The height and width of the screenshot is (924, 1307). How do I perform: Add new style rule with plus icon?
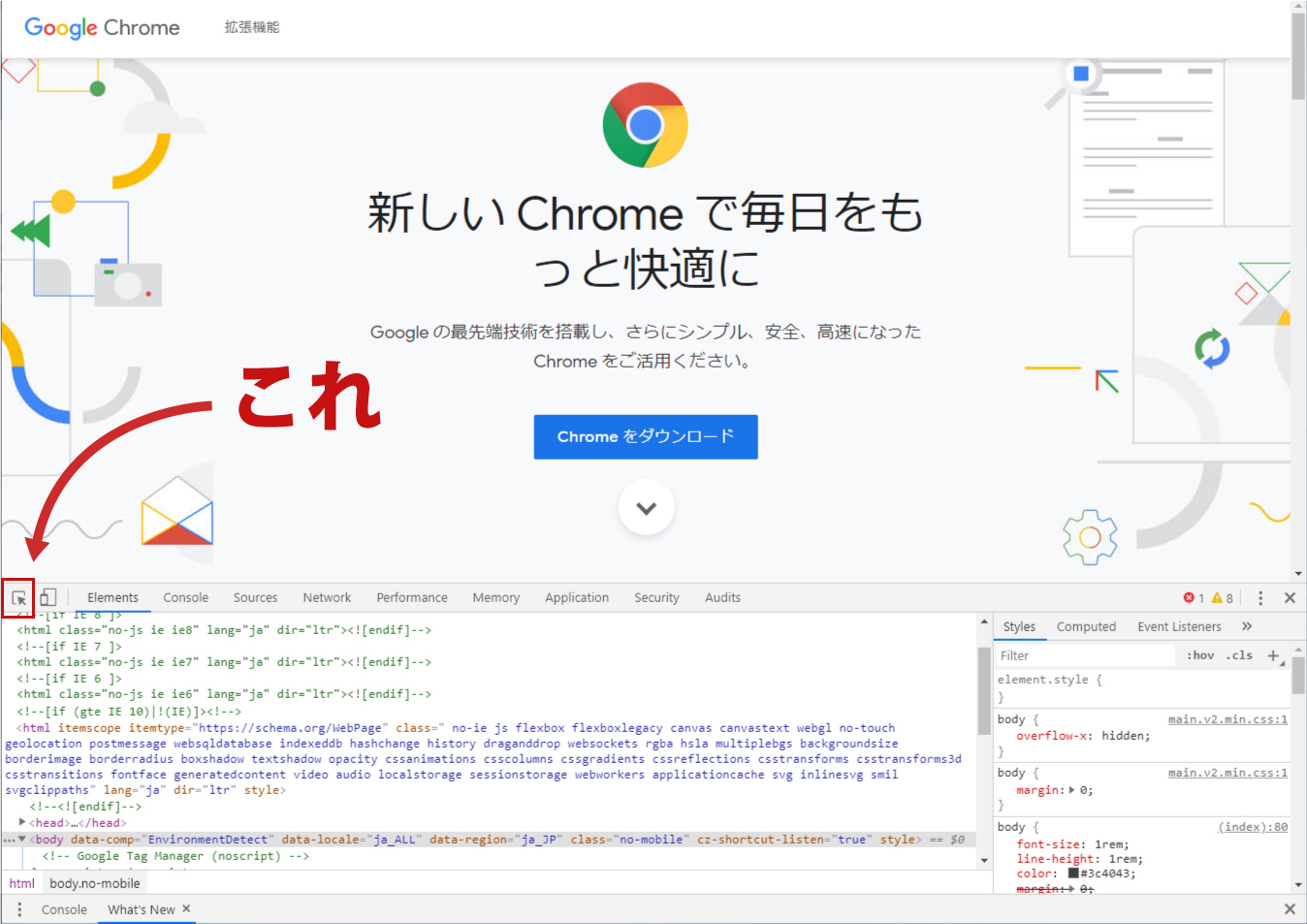coord(1274,656)
